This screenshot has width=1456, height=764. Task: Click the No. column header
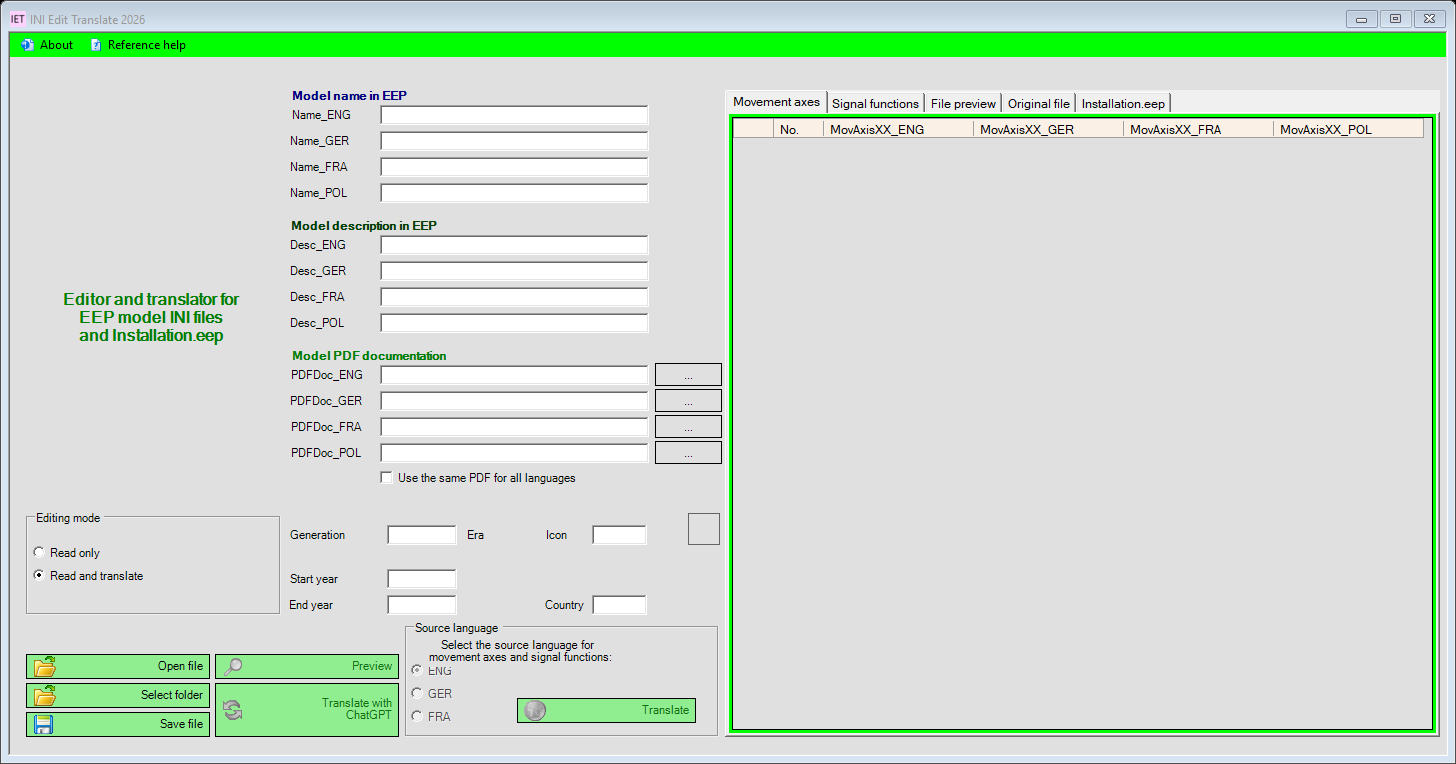coord(798,129)
